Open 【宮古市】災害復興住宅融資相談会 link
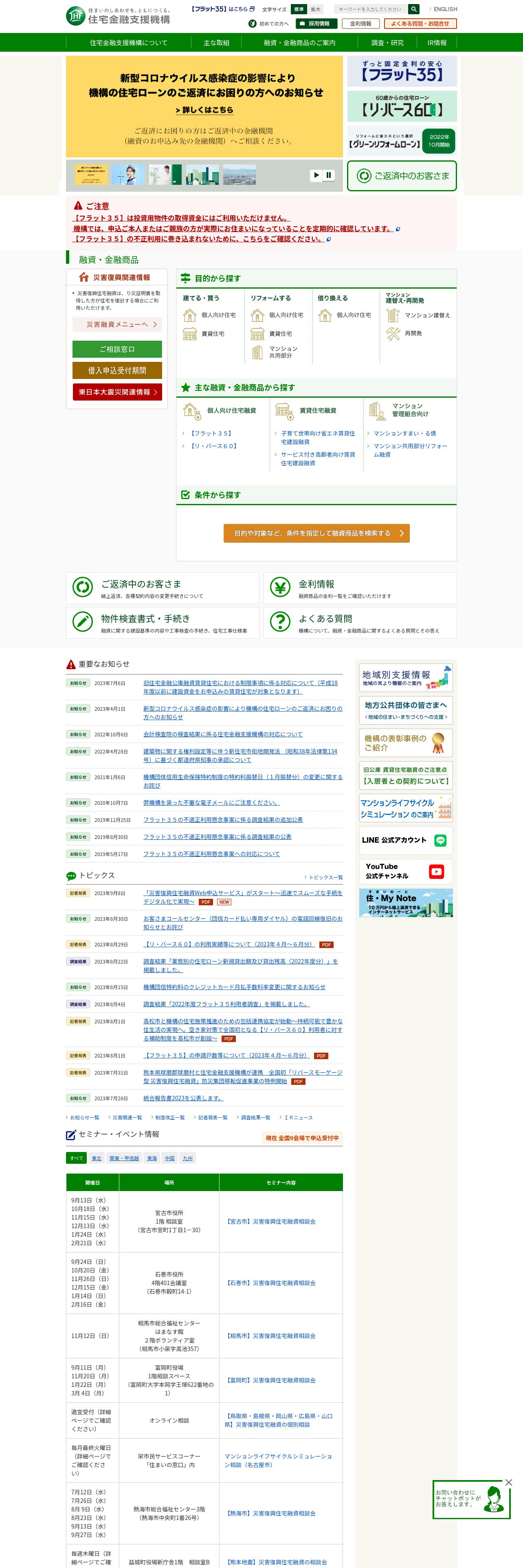The image size is (523, 1568). click(x=270, y=1221)
